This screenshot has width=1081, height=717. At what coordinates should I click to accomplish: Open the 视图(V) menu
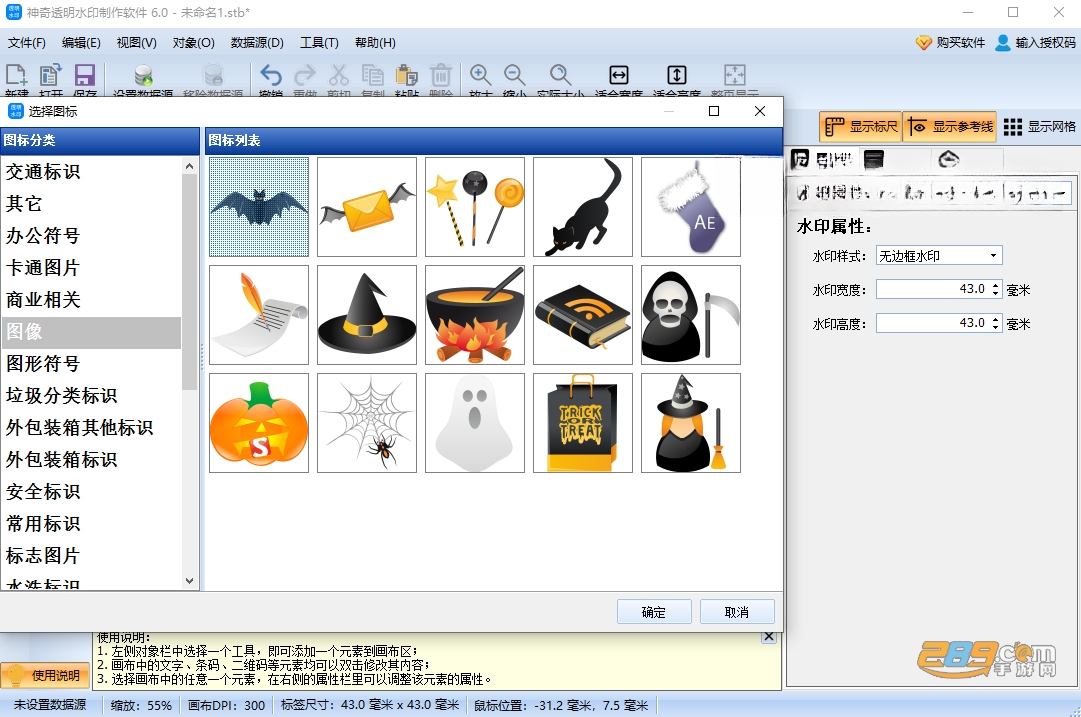click(137, 43)
